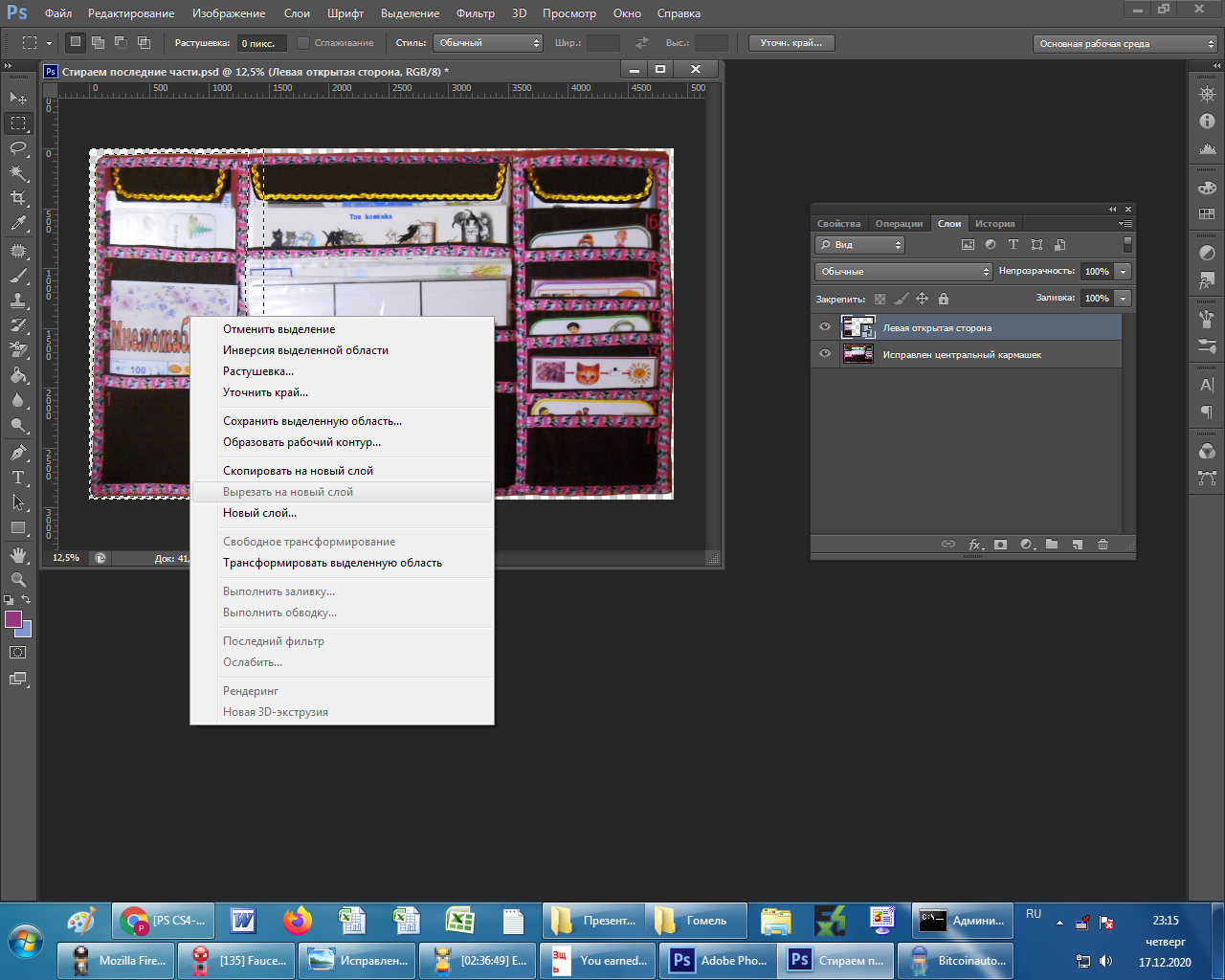Screen dimensions: 1225x980
Task: Click the delete layer trash icon
Action: click(1102, 545)
